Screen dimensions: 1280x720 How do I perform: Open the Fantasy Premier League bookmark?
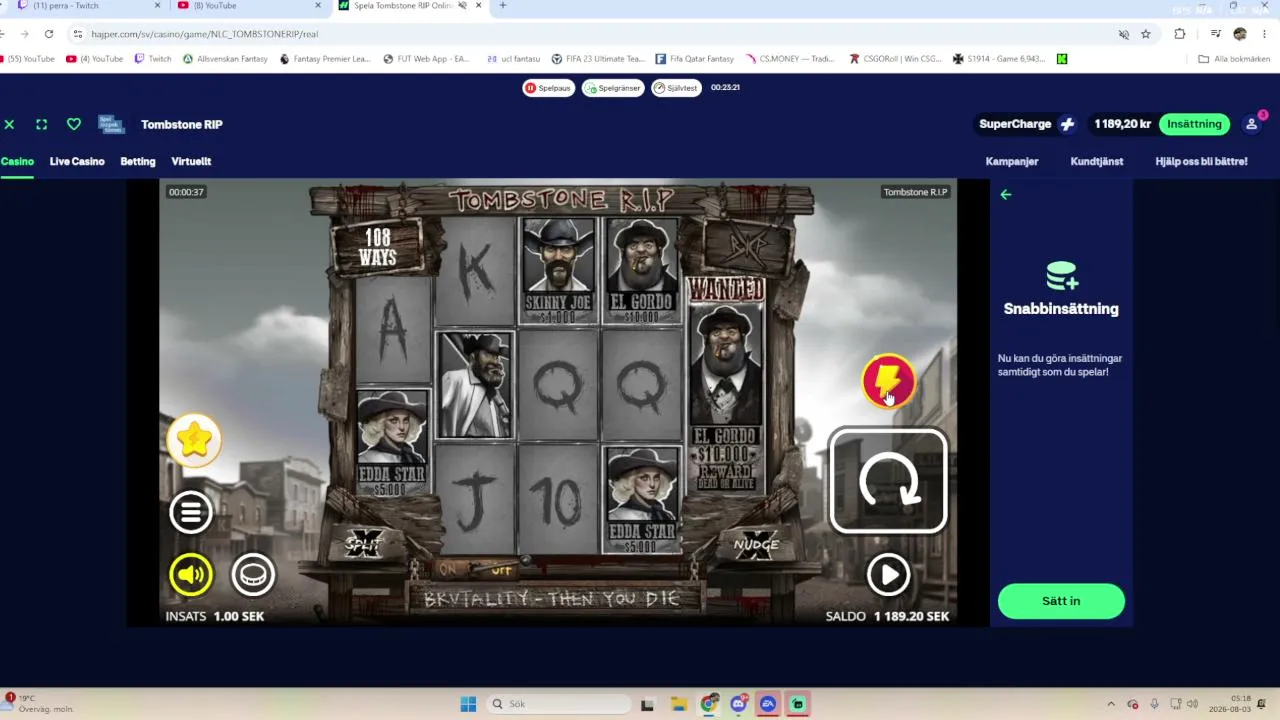click(x=325, y=59)
